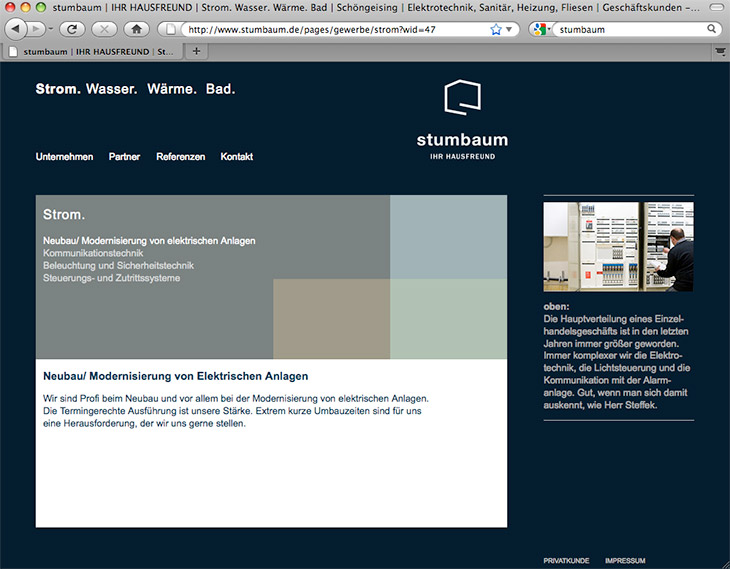Image resolution: width=730 pixels, height=569 pixels.
Task: Select Beleuchtung und Sicherheitstechnik submenu item
Action: pos(118,265)
